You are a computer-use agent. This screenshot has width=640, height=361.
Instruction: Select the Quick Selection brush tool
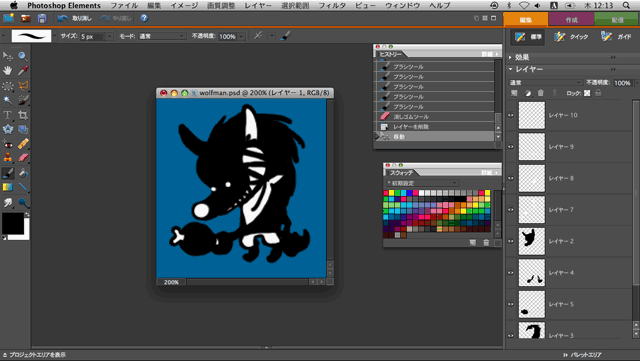click(23, 100)
